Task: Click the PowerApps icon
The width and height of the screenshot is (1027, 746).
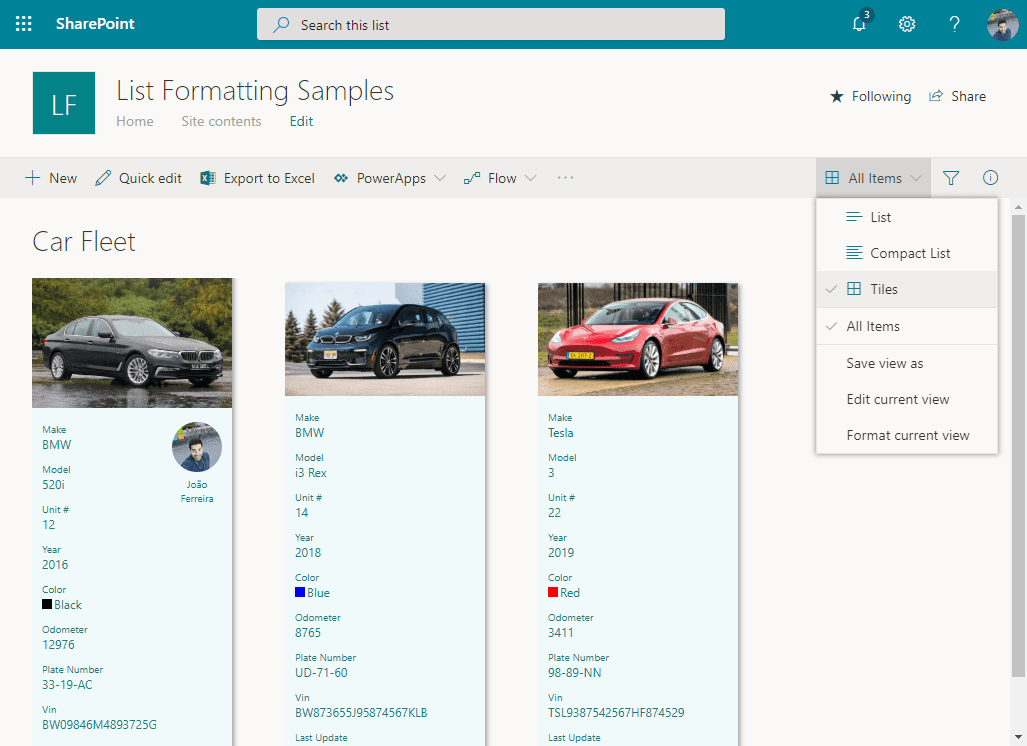Action: point(341,178)
